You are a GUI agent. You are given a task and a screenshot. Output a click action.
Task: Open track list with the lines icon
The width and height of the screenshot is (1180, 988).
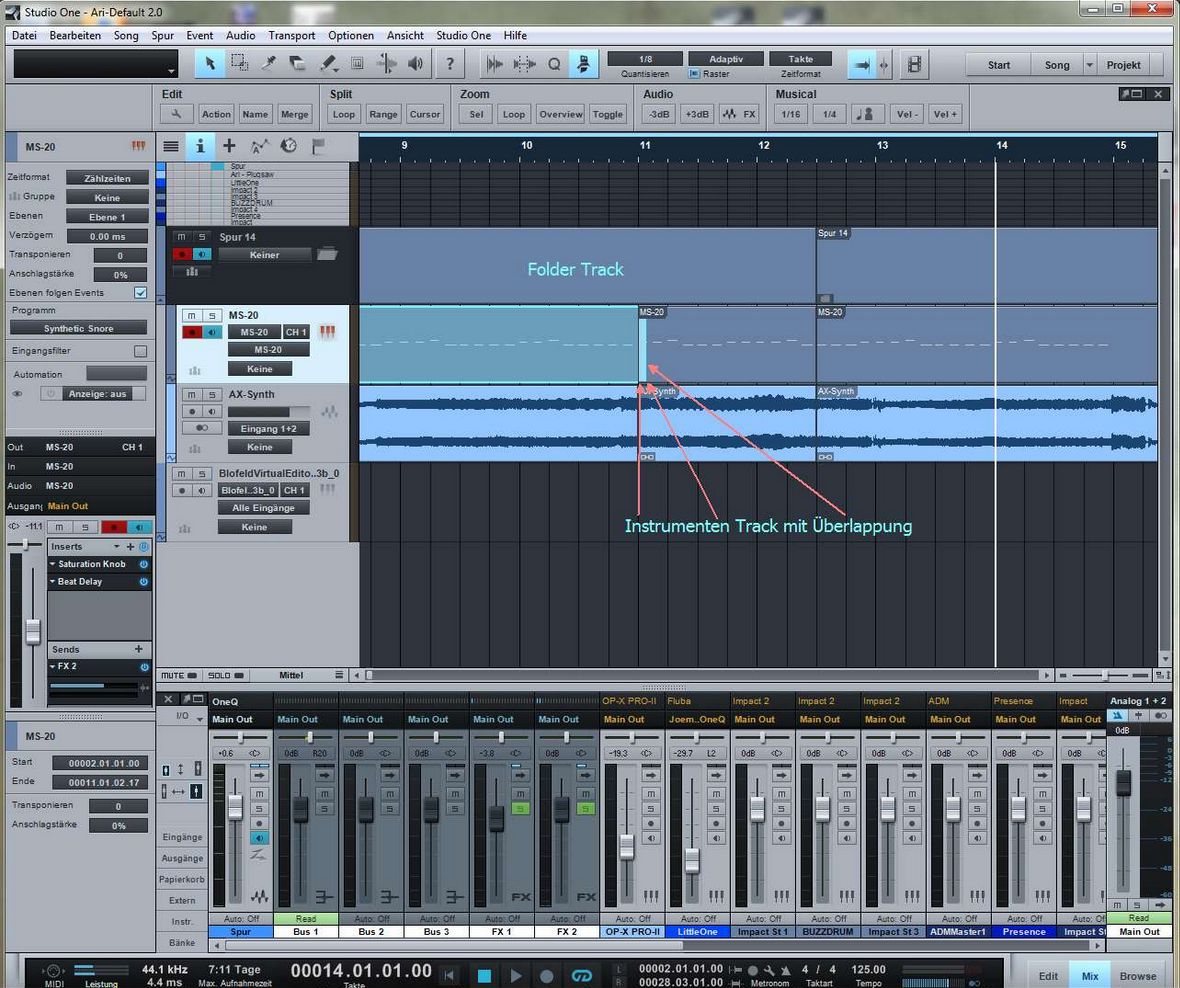point(171,146)
